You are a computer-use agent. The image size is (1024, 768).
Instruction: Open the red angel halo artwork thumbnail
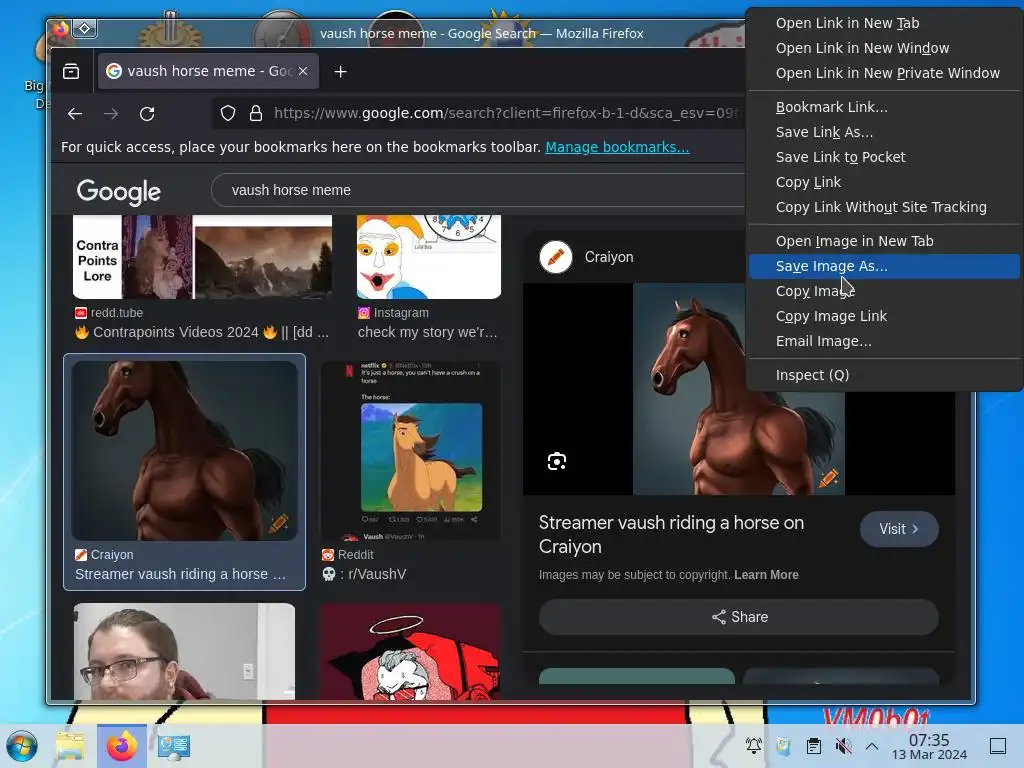(411, 651)
